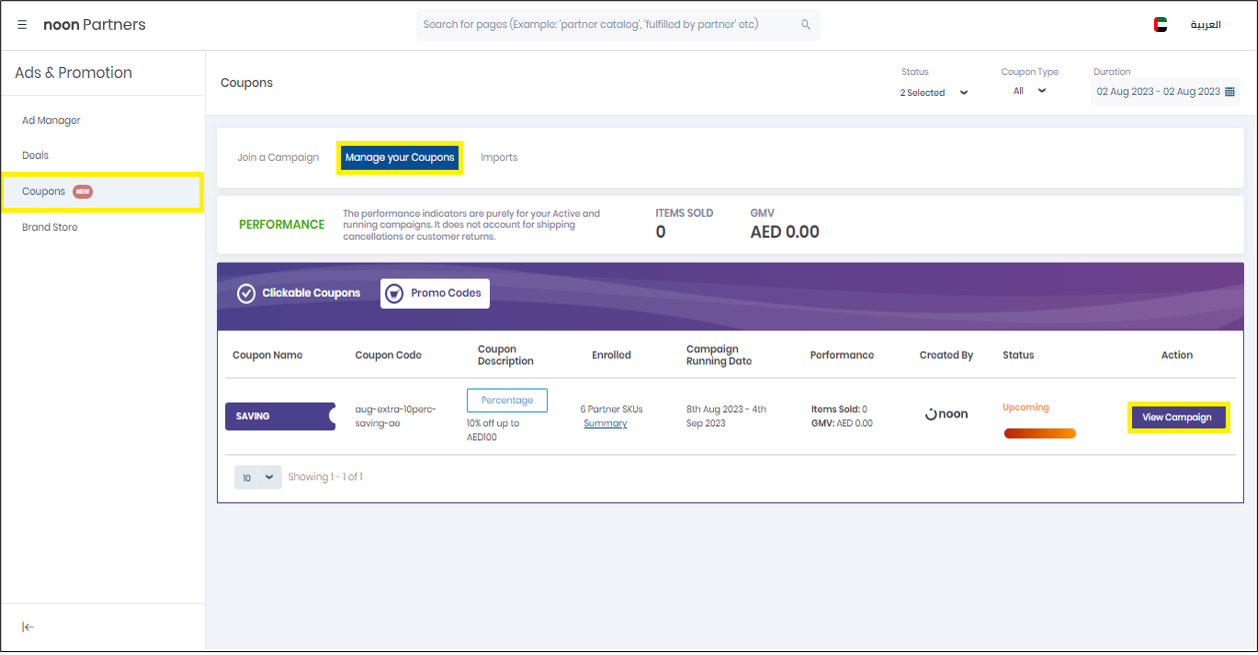
Task: Click the UAE flag icon
Action: tap(1160, 25)
